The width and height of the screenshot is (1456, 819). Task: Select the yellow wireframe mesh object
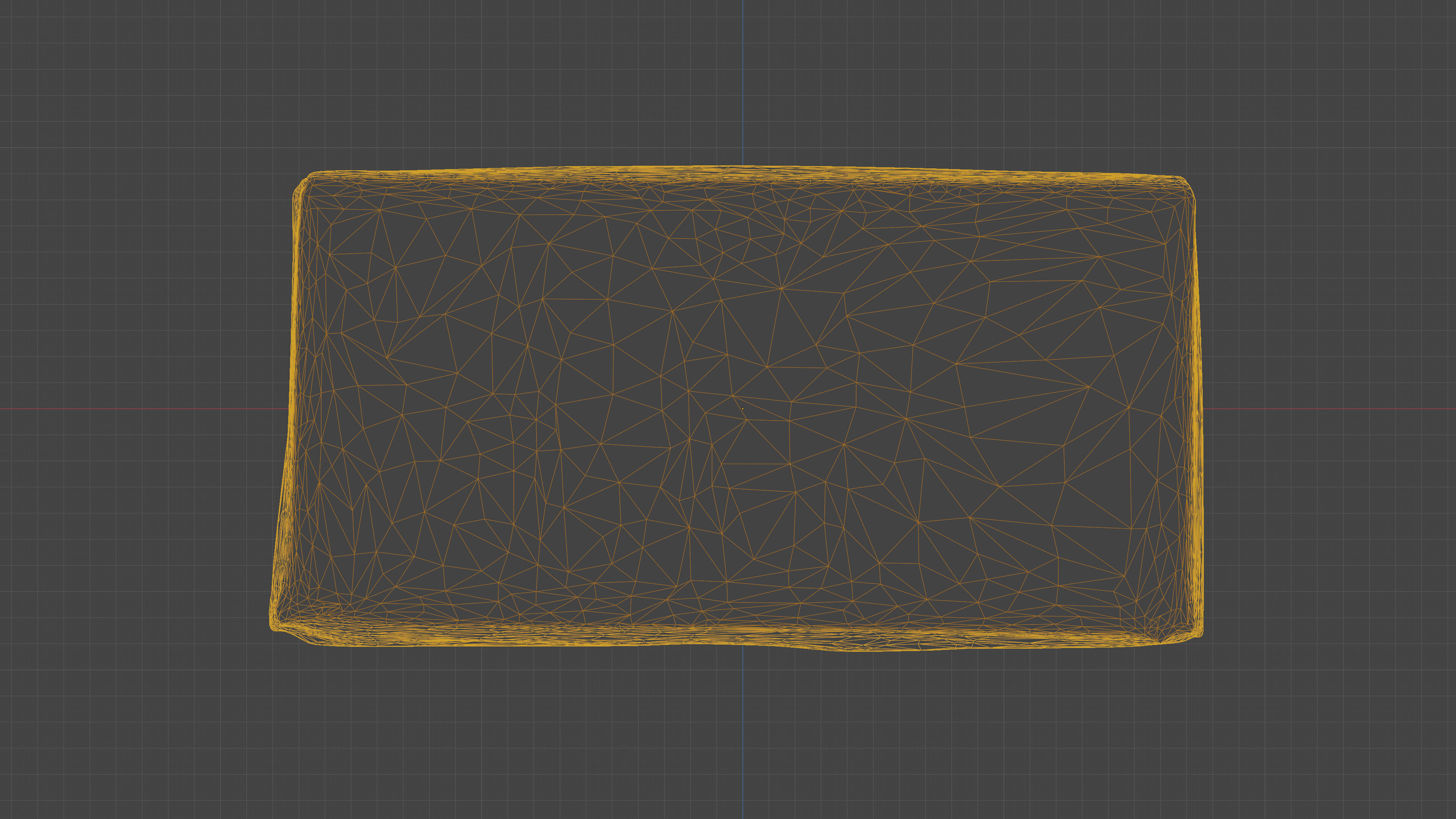click(736, 409)
